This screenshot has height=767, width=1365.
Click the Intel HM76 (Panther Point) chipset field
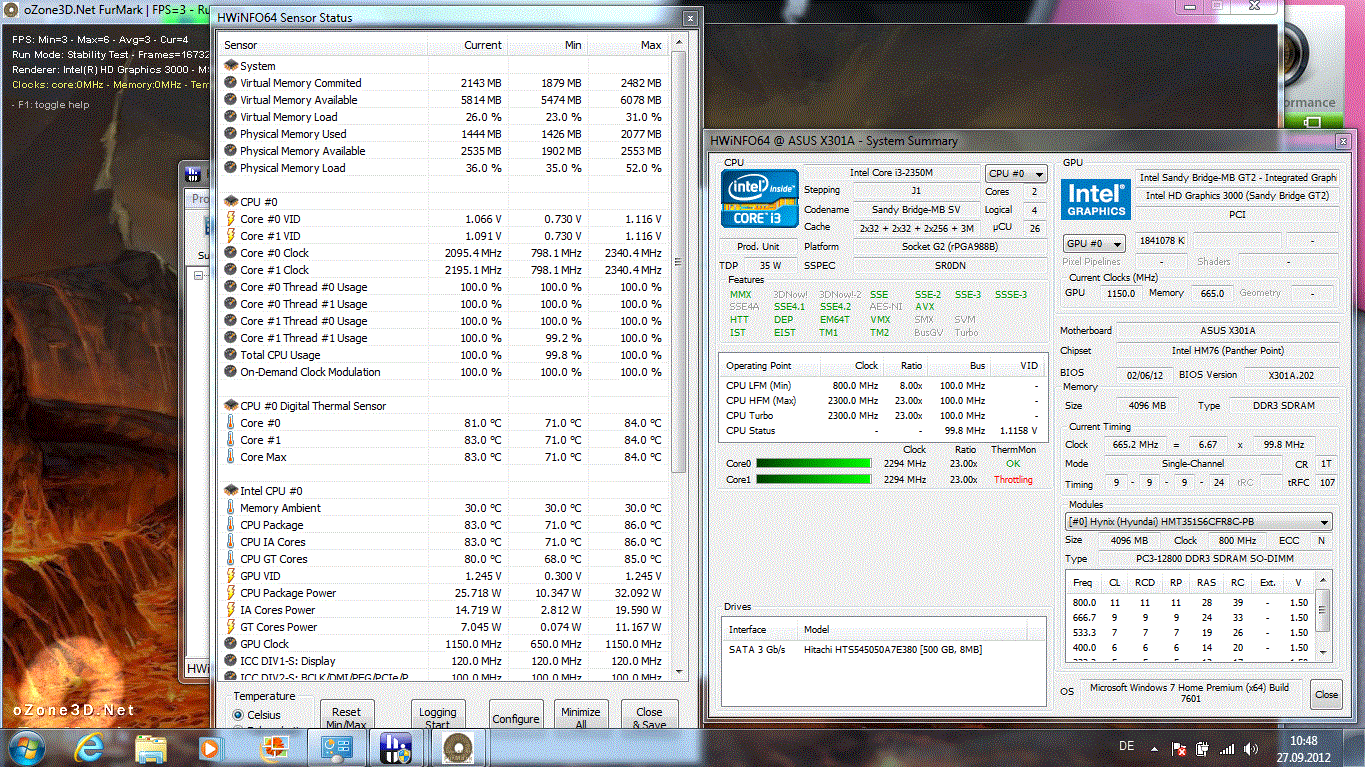click(1227, 351)
